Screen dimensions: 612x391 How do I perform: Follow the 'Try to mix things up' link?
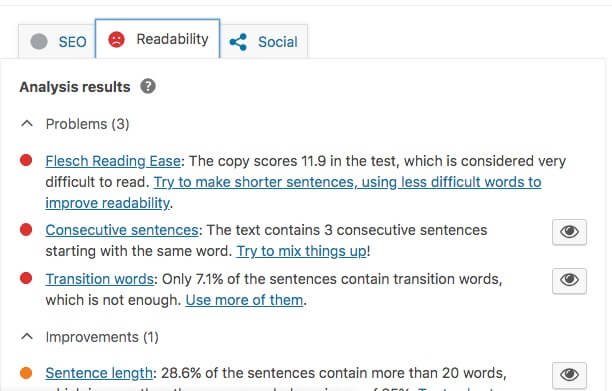pyautogui.click(x=302, y=251)
